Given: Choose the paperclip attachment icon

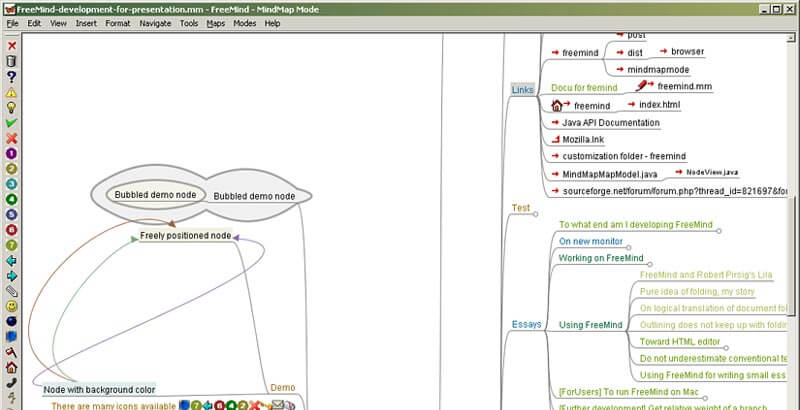Looking at the screenshot, I should point(11,291).
